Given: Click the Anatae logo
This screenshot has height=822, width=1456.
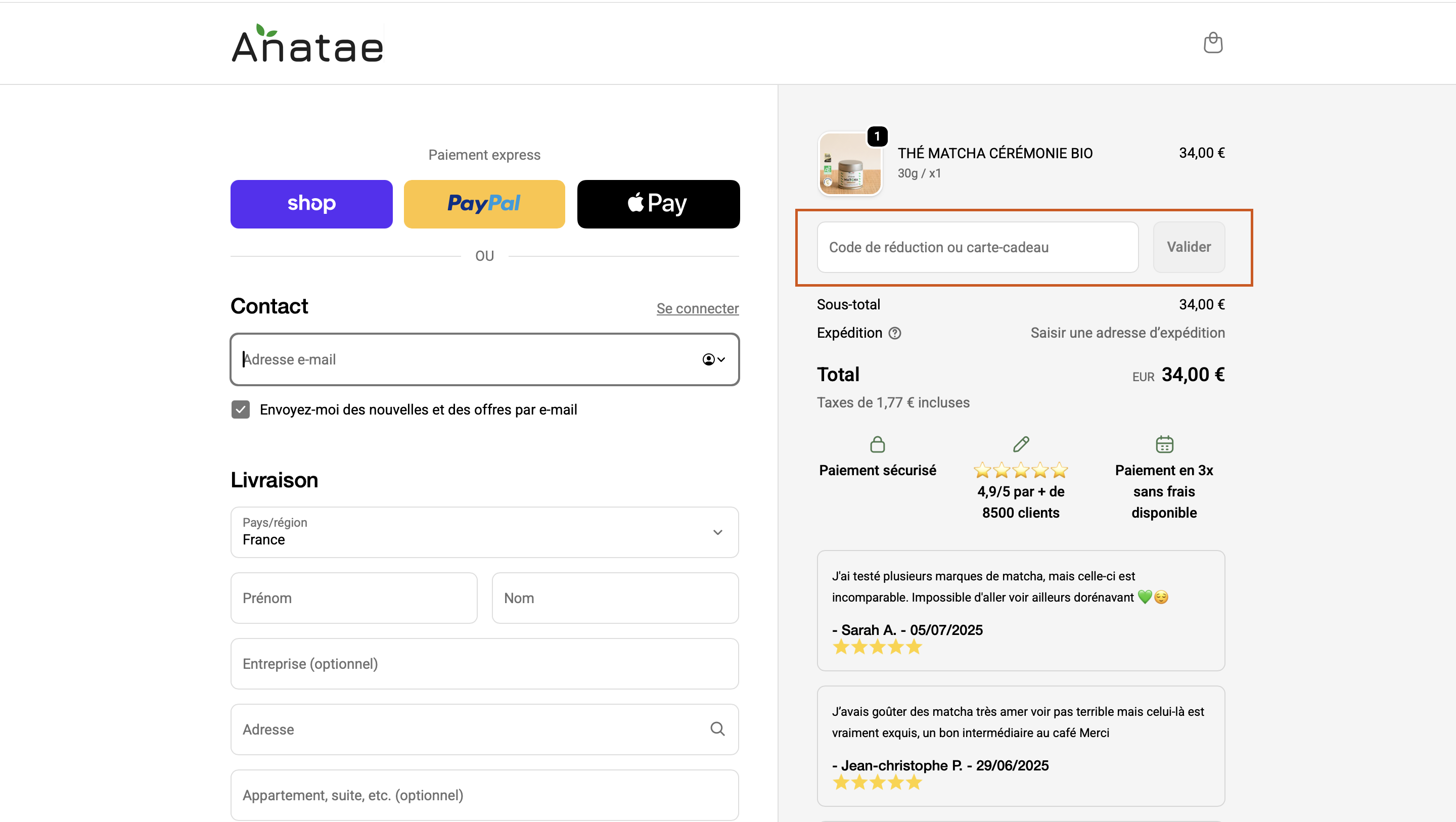Looking at the screenshot, I should click(307, 44).
